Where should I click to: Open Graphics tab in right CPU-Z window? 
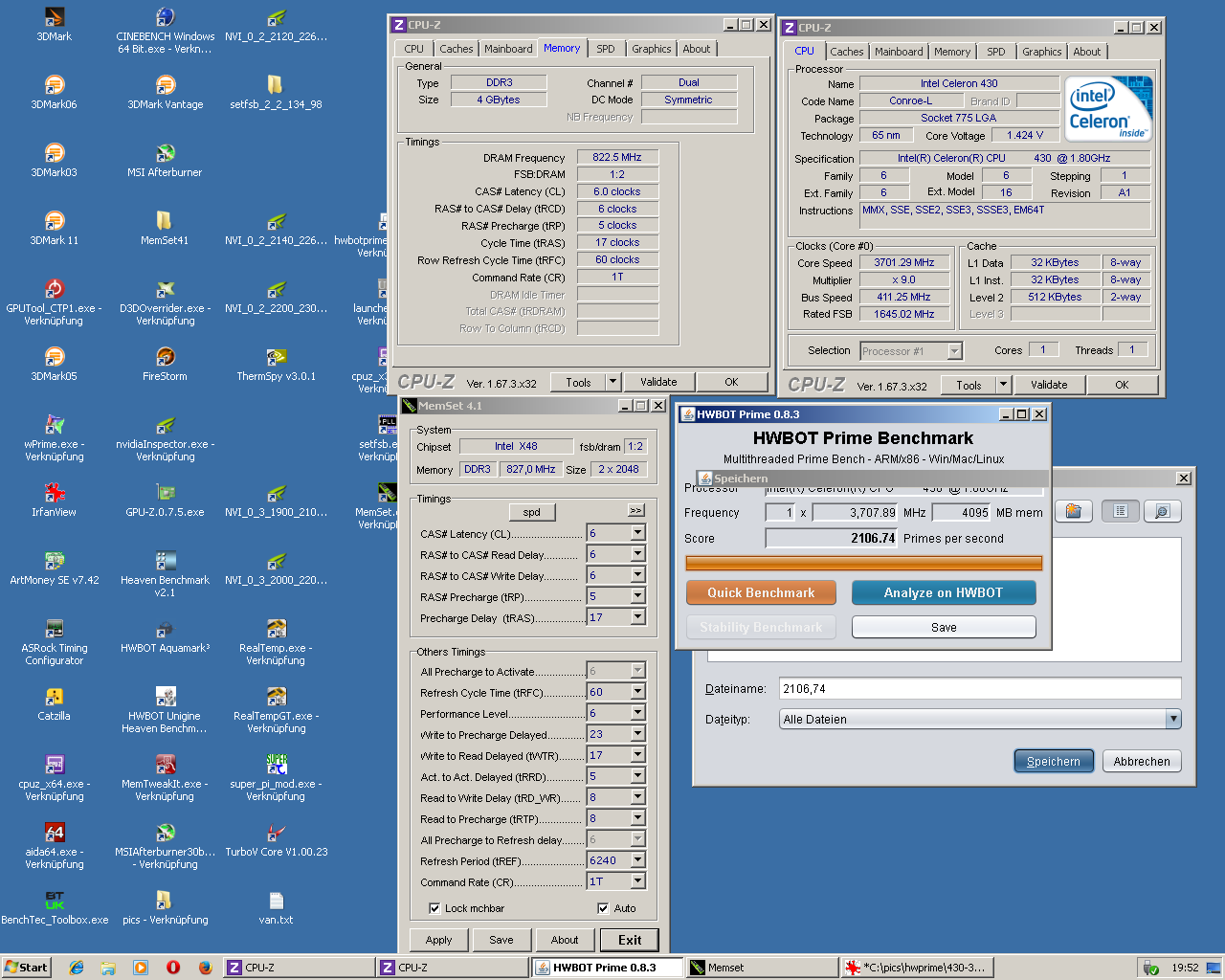click(x=1041, y=52)
